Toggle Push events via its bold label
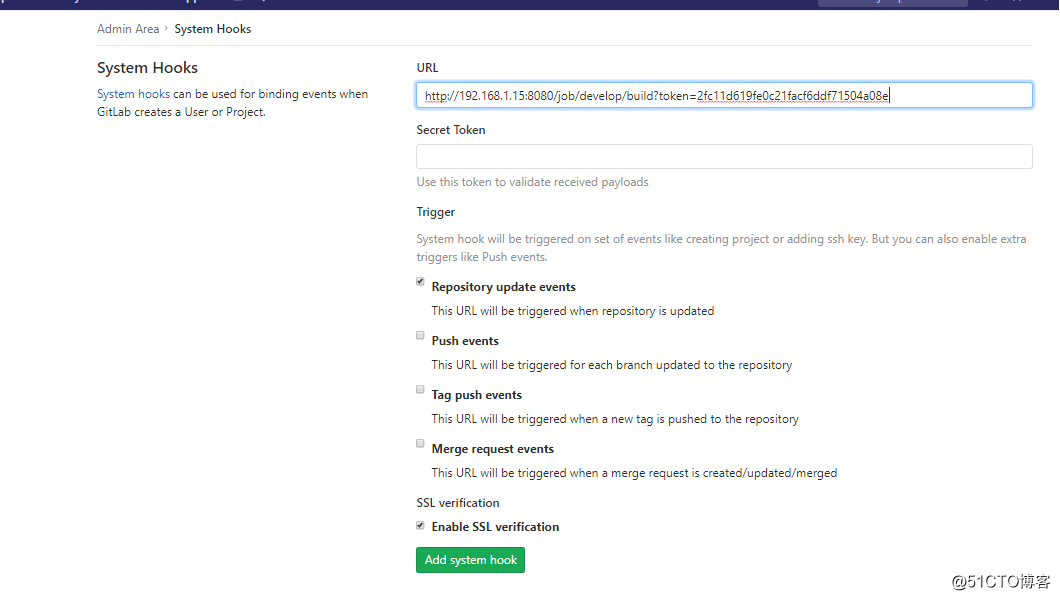Viewport: 1060px width, 600px height. (465, 340)
